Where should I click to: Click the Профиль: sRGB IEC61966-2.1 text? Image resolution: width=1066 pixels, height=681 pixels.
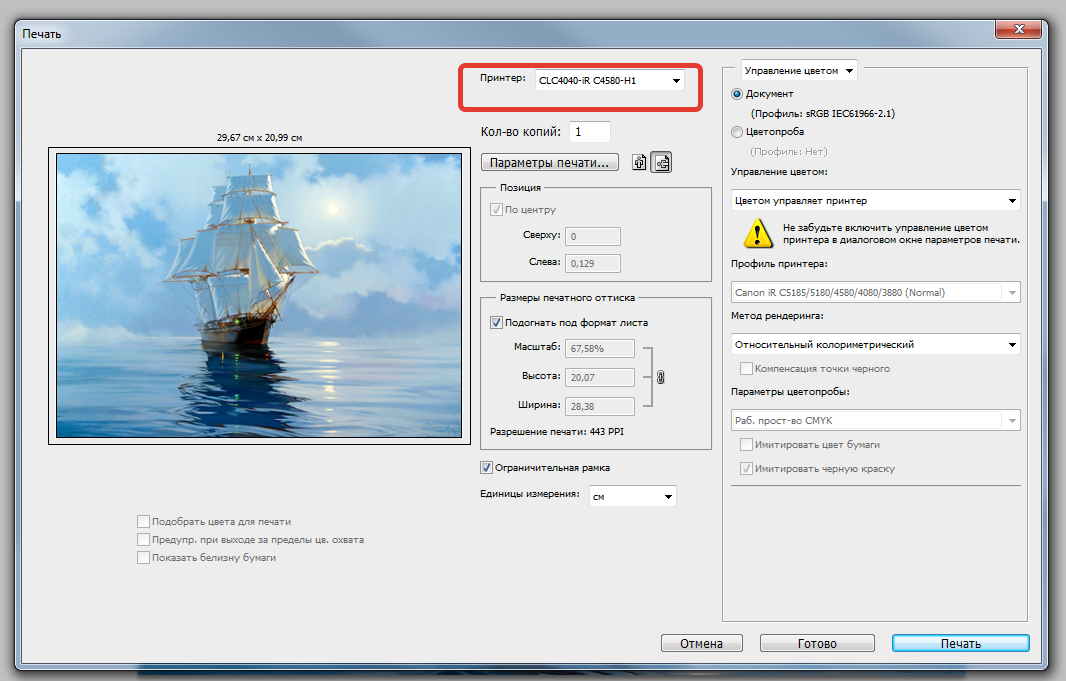coord(823,114)
